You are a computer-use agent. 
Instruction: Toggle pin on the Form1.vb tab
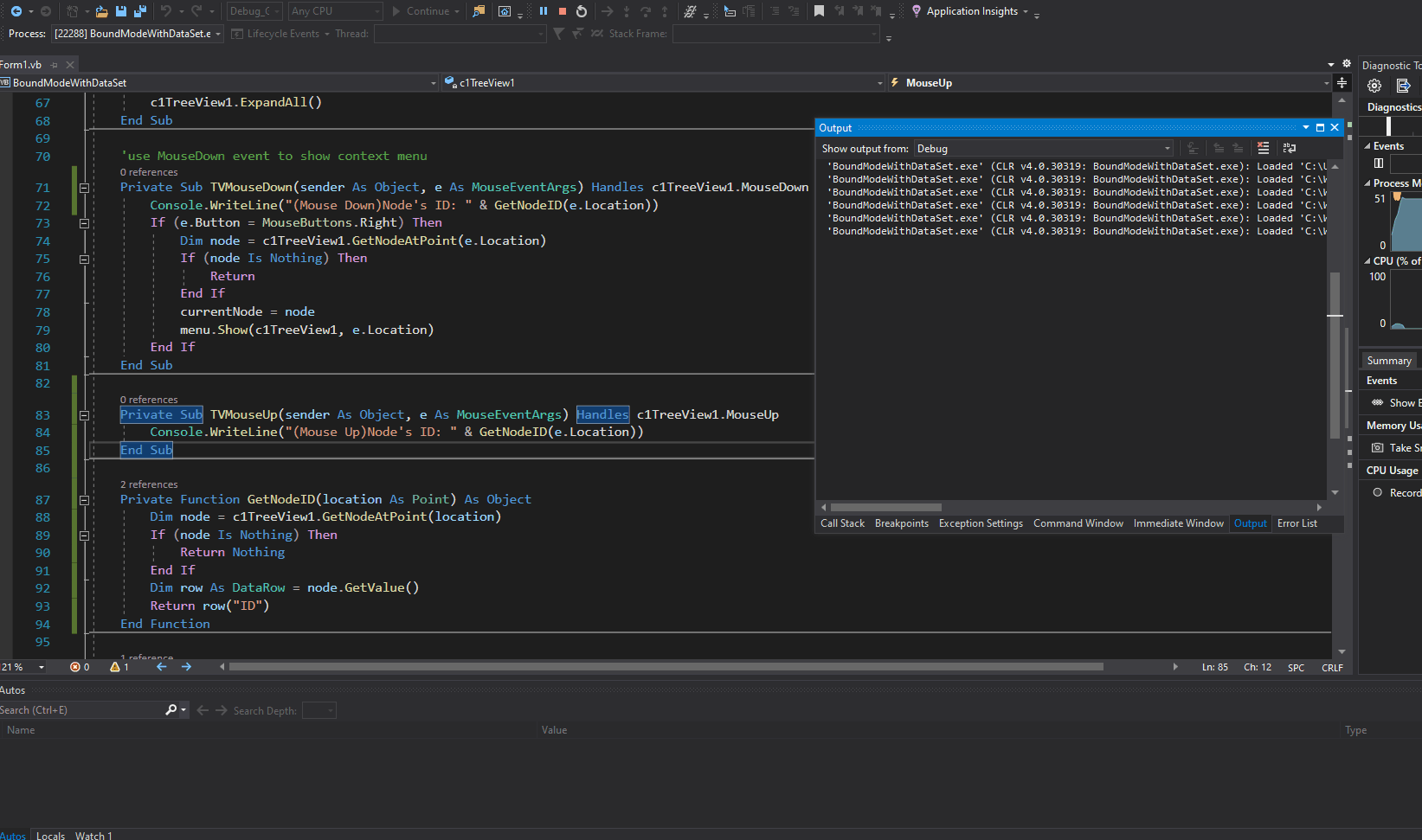(54, 65)
